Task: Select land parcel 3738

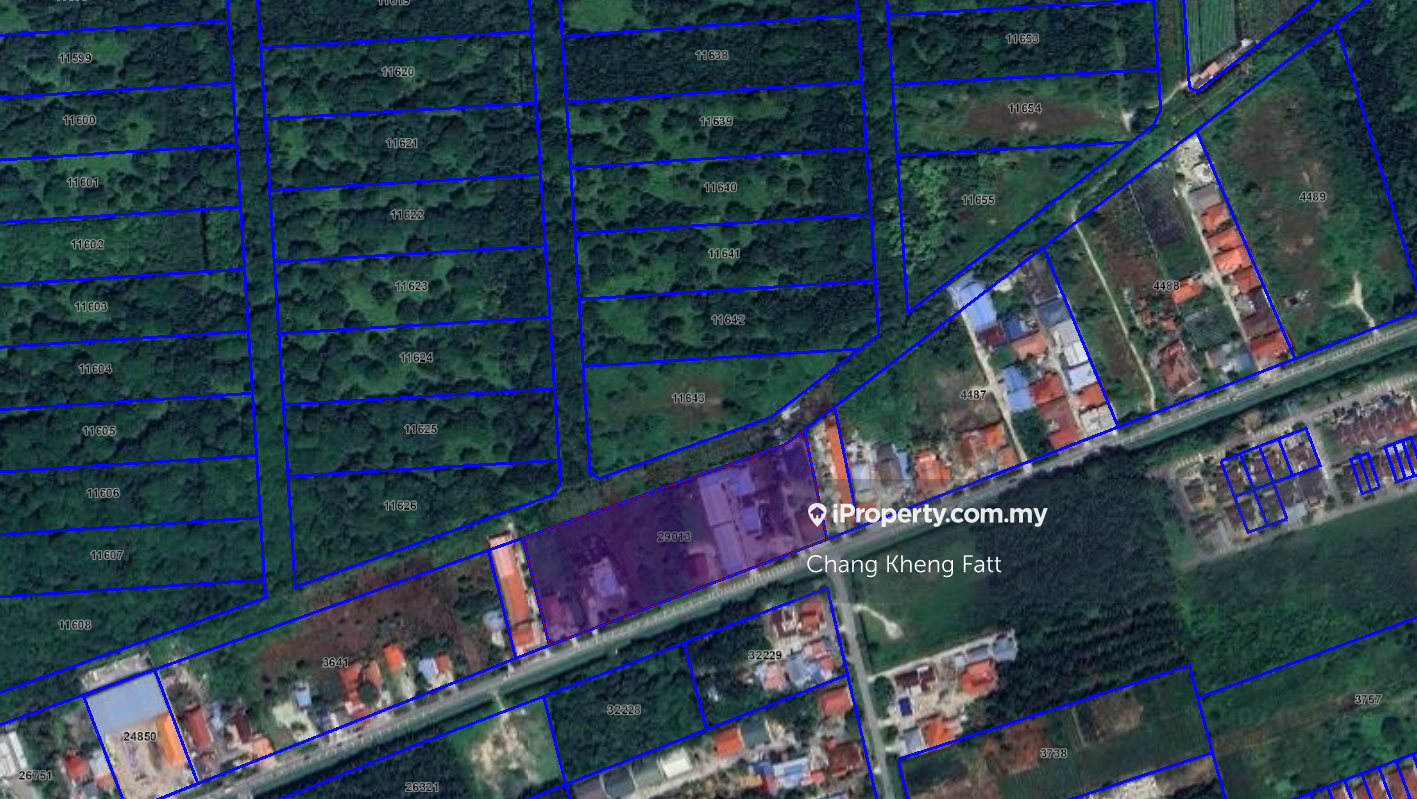Action: pyautogui.click(x=1054, y=752)
